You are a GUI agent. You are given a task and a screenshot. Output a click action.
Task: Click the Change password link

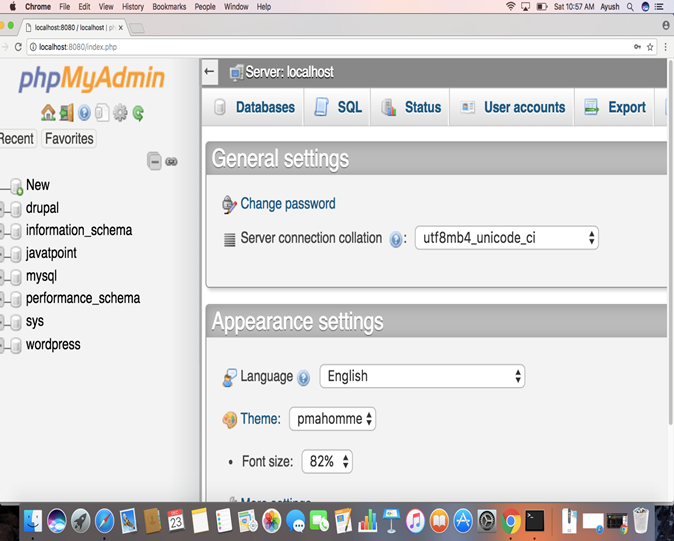click(x=288, y=204)
